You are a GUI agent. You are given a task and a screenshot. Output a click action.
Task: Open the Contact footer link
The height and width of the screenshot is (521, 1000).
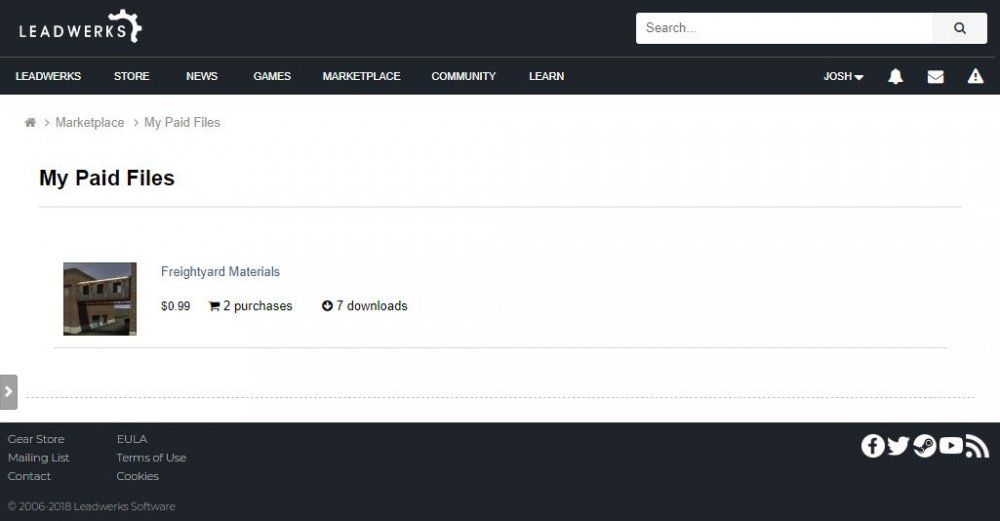(29, 476)
